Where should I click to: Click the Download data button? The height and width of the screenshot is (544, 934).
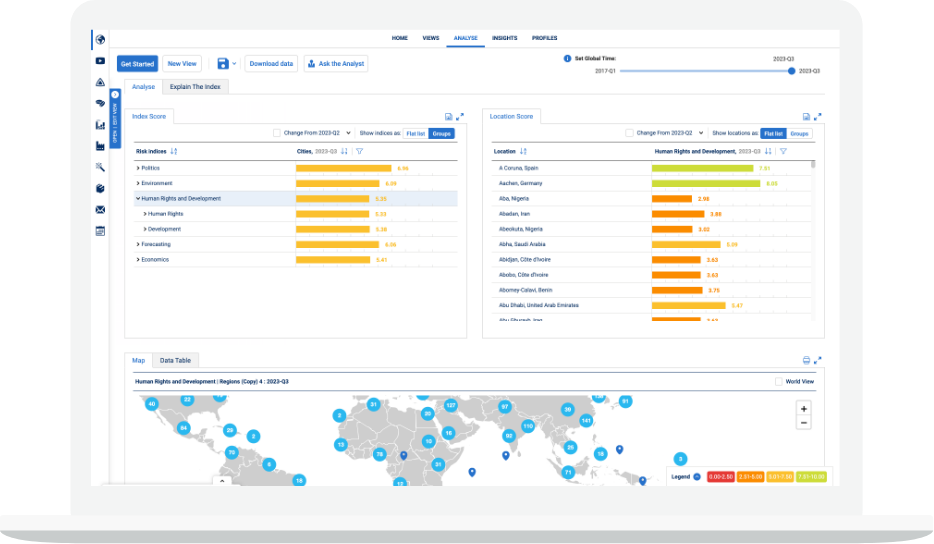pyautogui.click(x=271, y=63)
